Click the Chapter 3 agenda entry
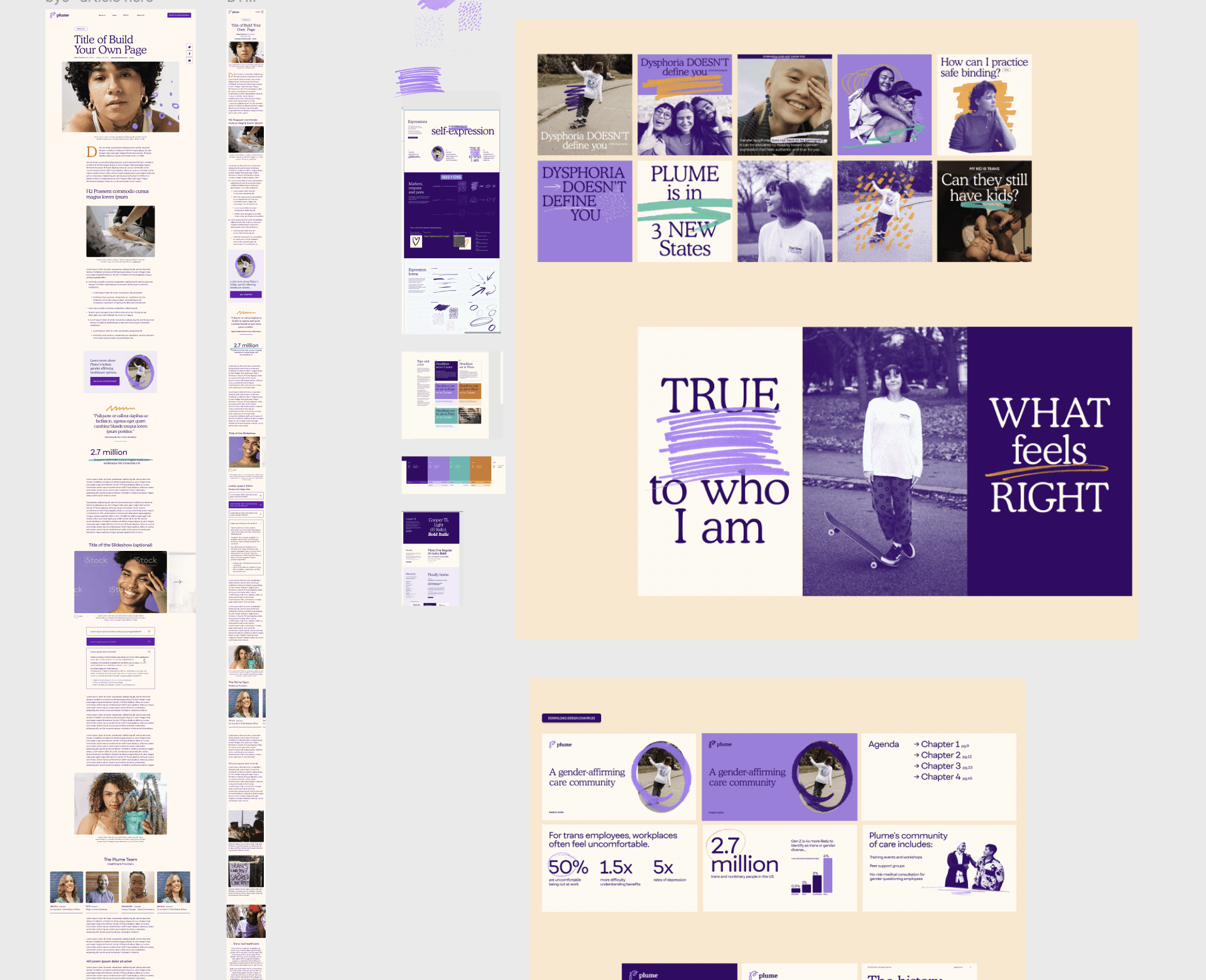The image size is (1206, 980). (x=940, y=766)
